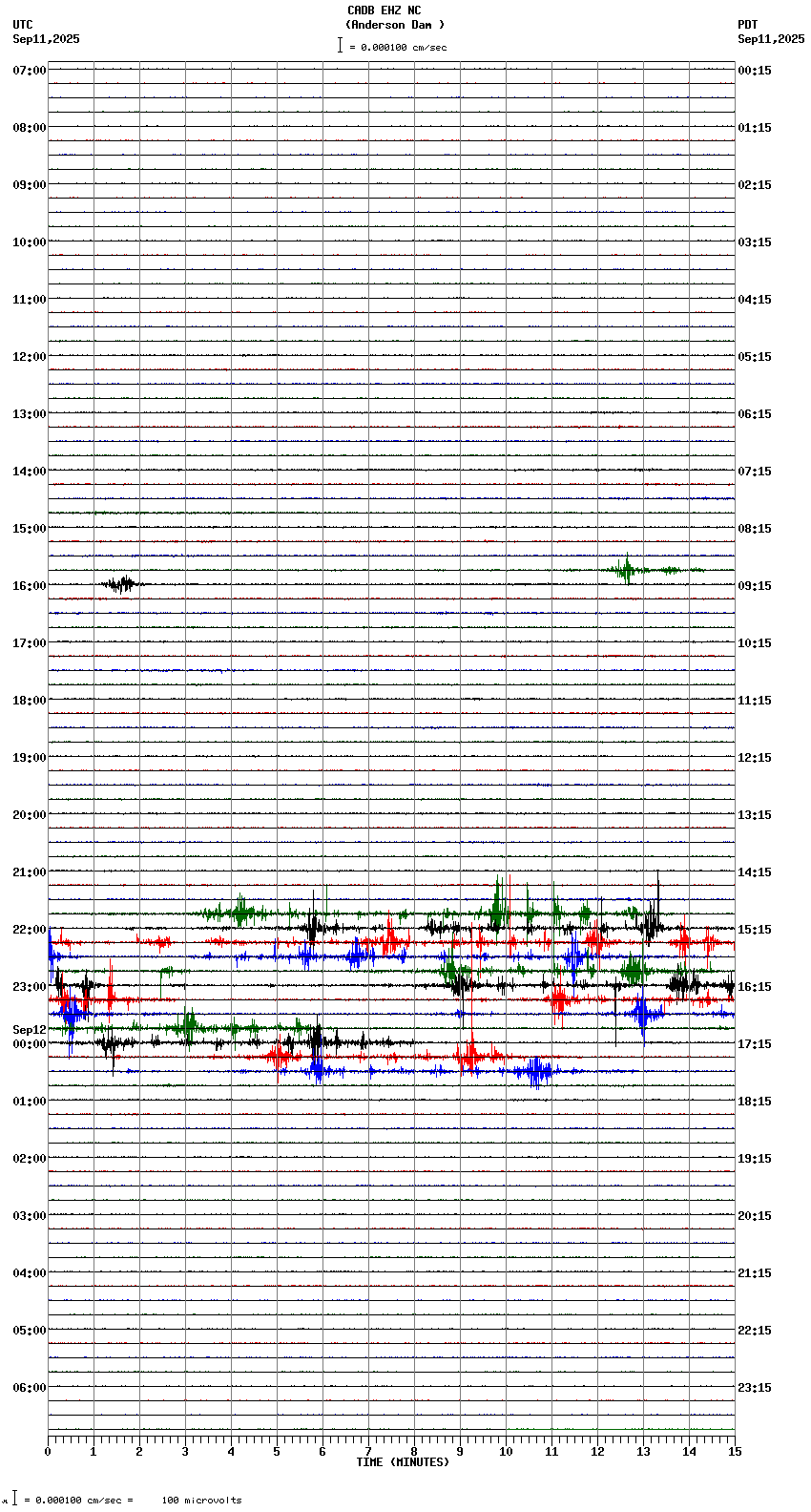Click the station title 'CADB EHZ NC'
This screenshot has height=1512, width=811.
tap(384, 10)
